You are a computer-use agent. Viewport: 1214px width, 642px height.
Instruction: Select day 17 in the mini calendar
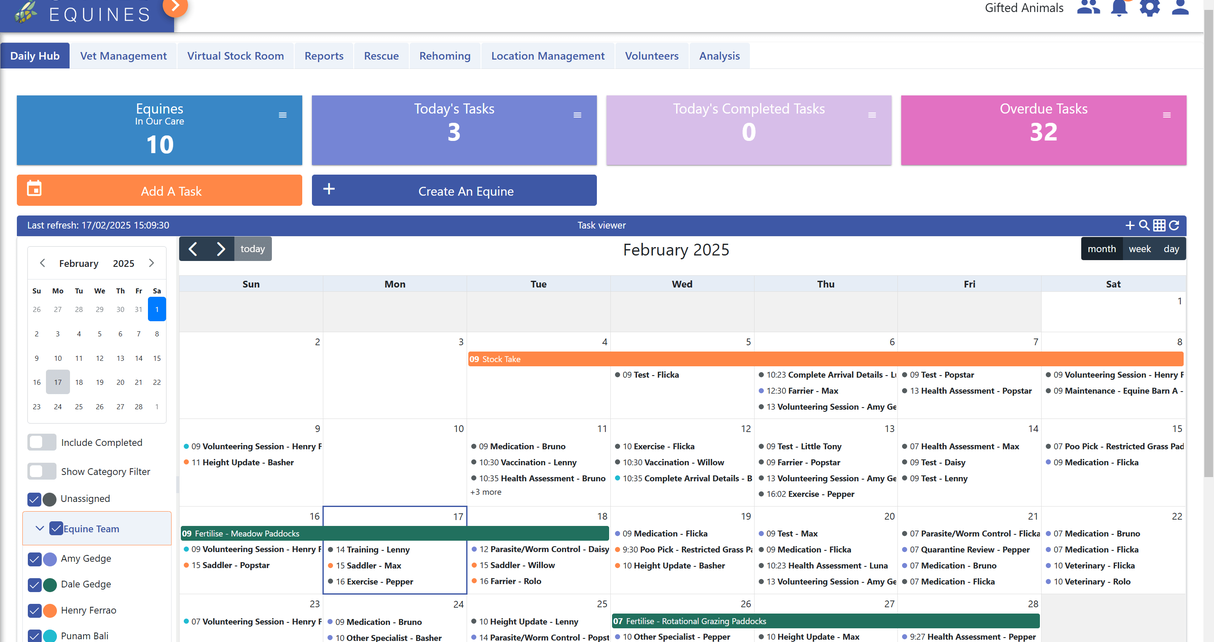(x=58, y=382)
